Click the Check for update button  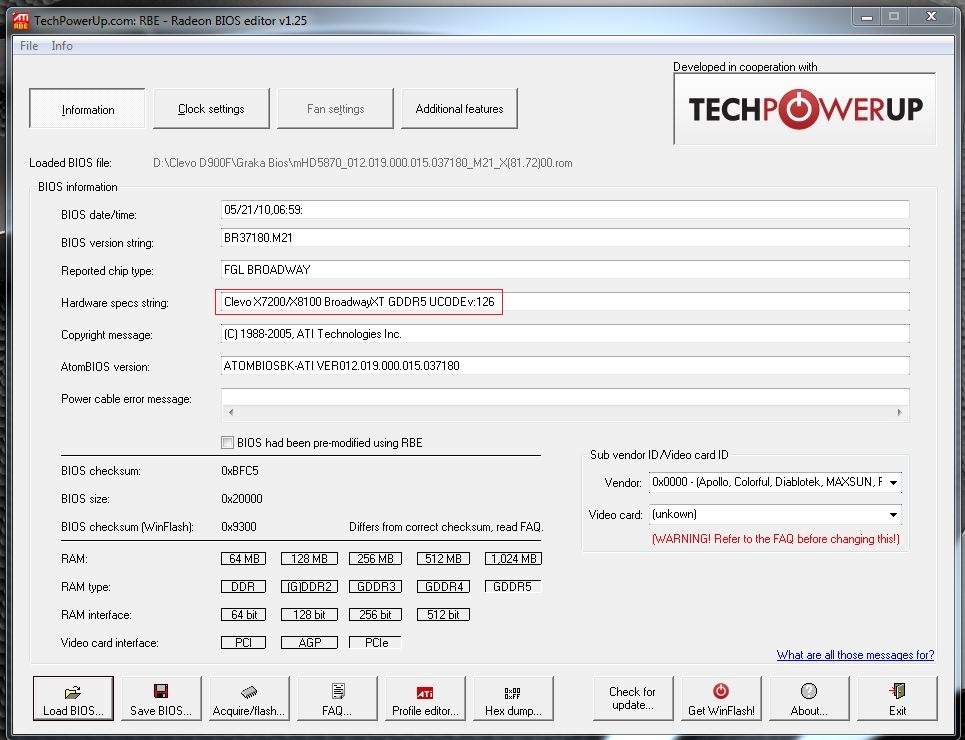pos(633,698)
